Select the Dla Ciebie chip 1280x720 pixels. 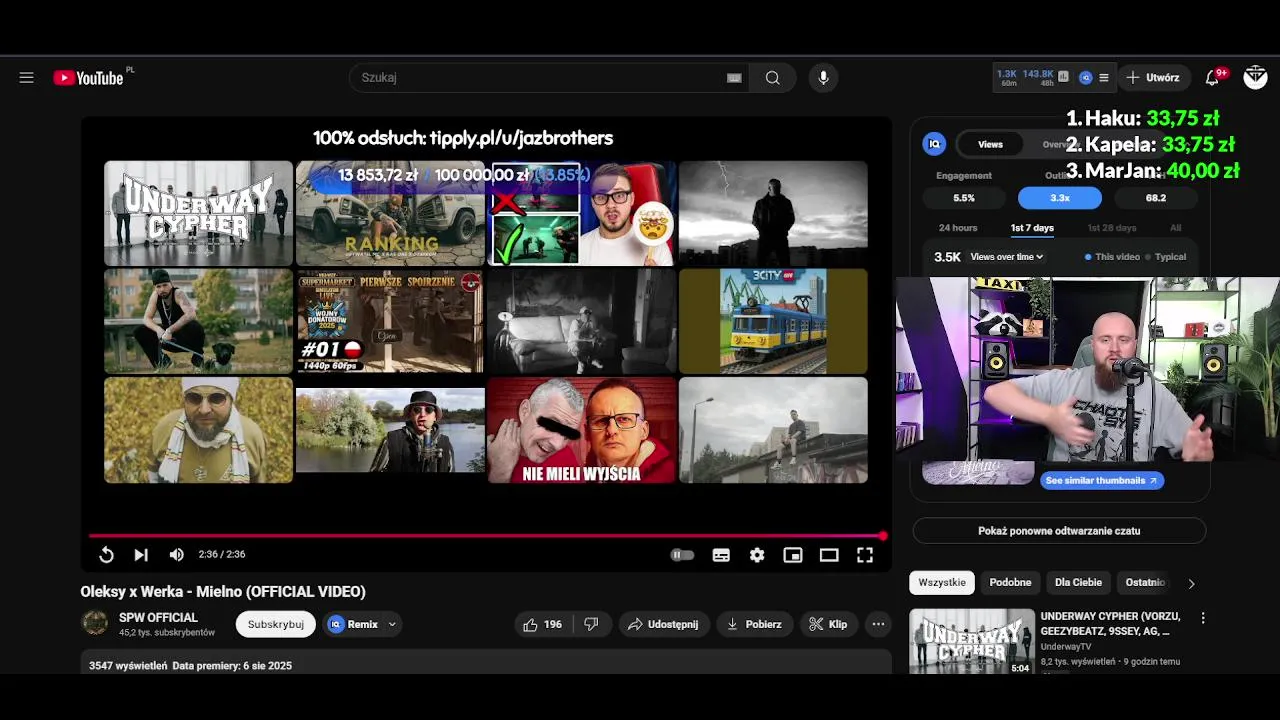(x=1078, y=582)
